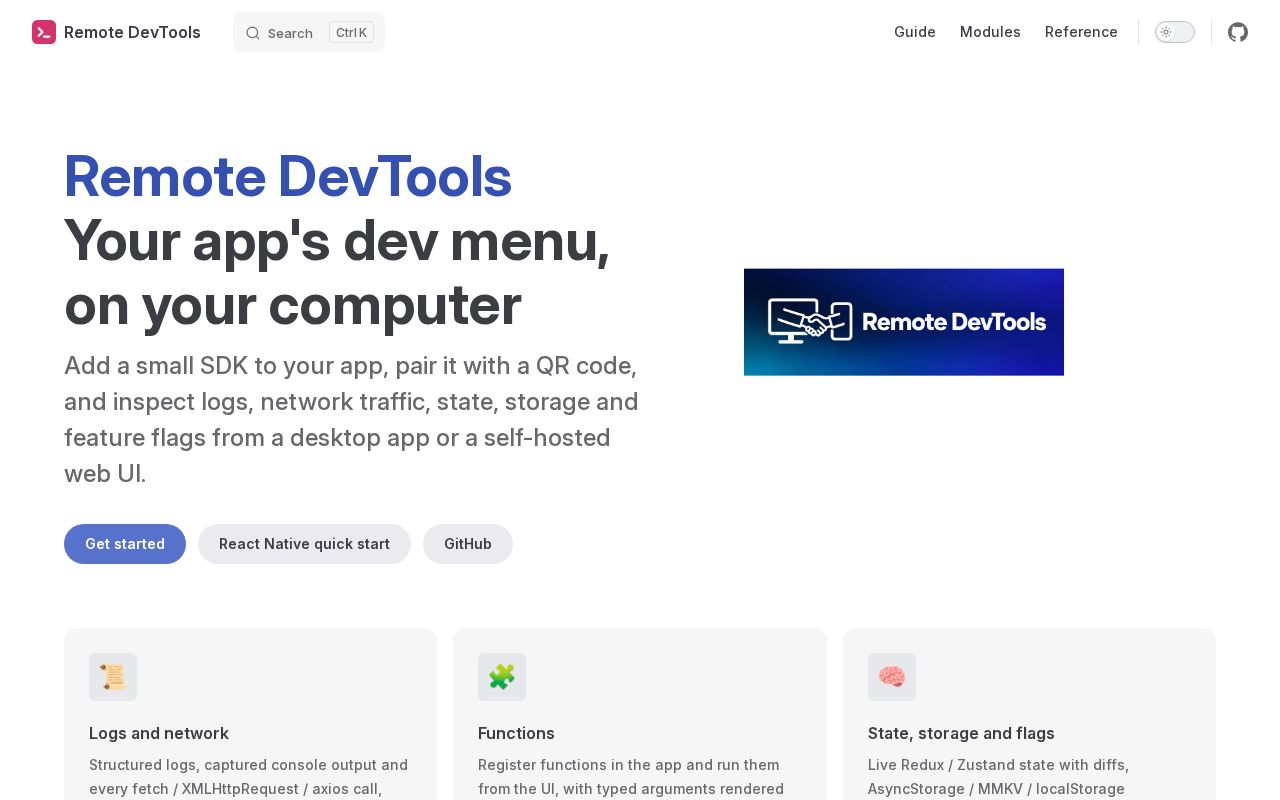Click 'Live Redux / Zustand state' description
Screen dimensions: 1280x800
click(x=998, y=777)
